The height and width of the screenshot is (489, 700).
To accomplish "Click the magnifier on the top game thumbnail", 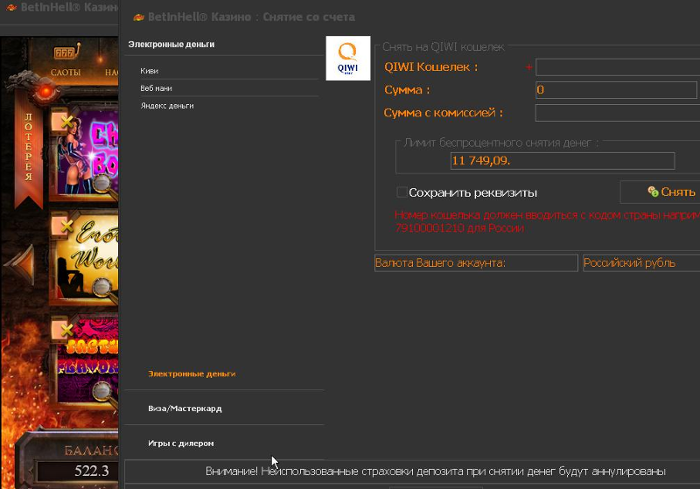I will point(102,183).
